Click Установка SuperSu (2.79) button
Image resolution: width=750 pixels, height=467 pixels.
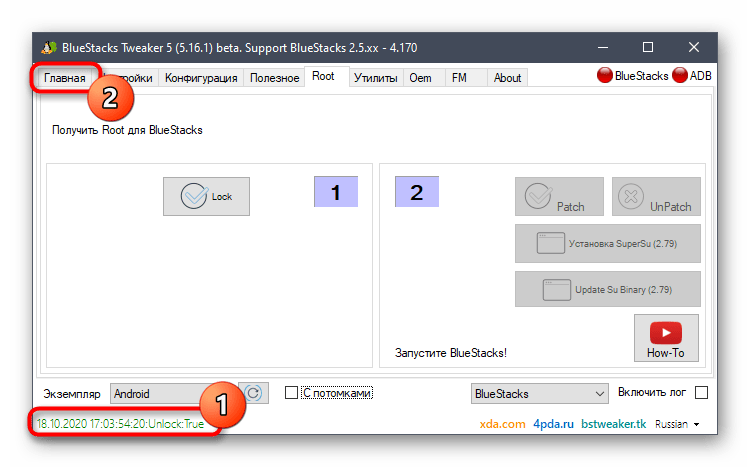tap(607, 244)
